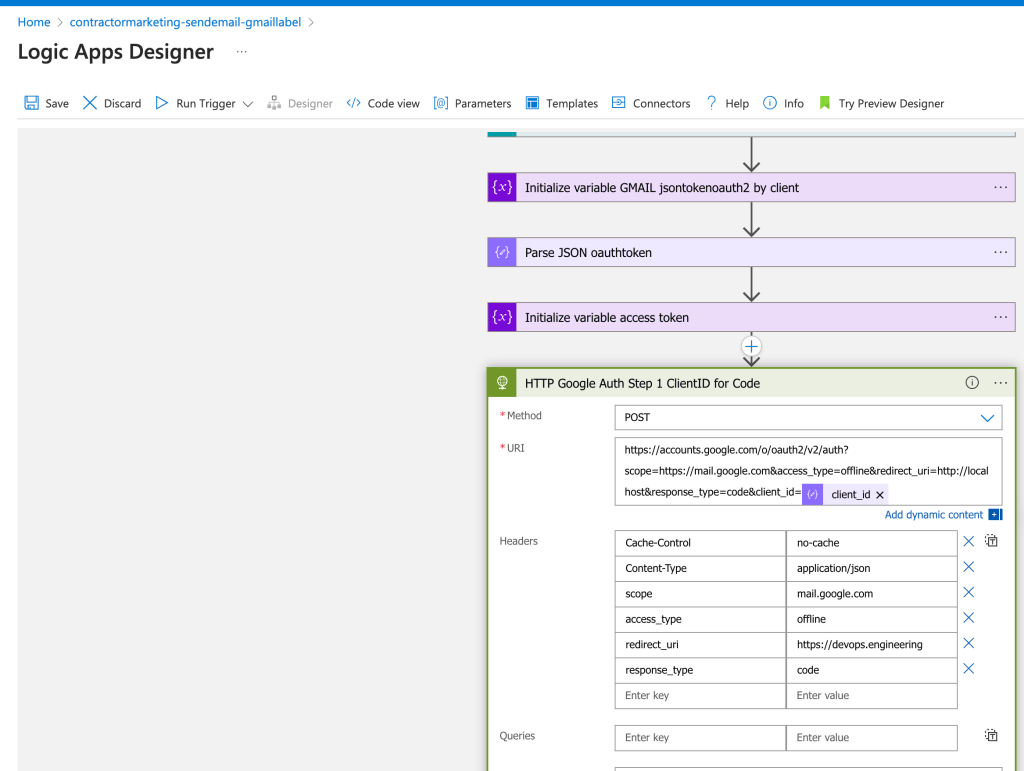Click the Info toolbar icon
Image resolution: width=1024 pixels, height=771 pixels.
(770, 103)
